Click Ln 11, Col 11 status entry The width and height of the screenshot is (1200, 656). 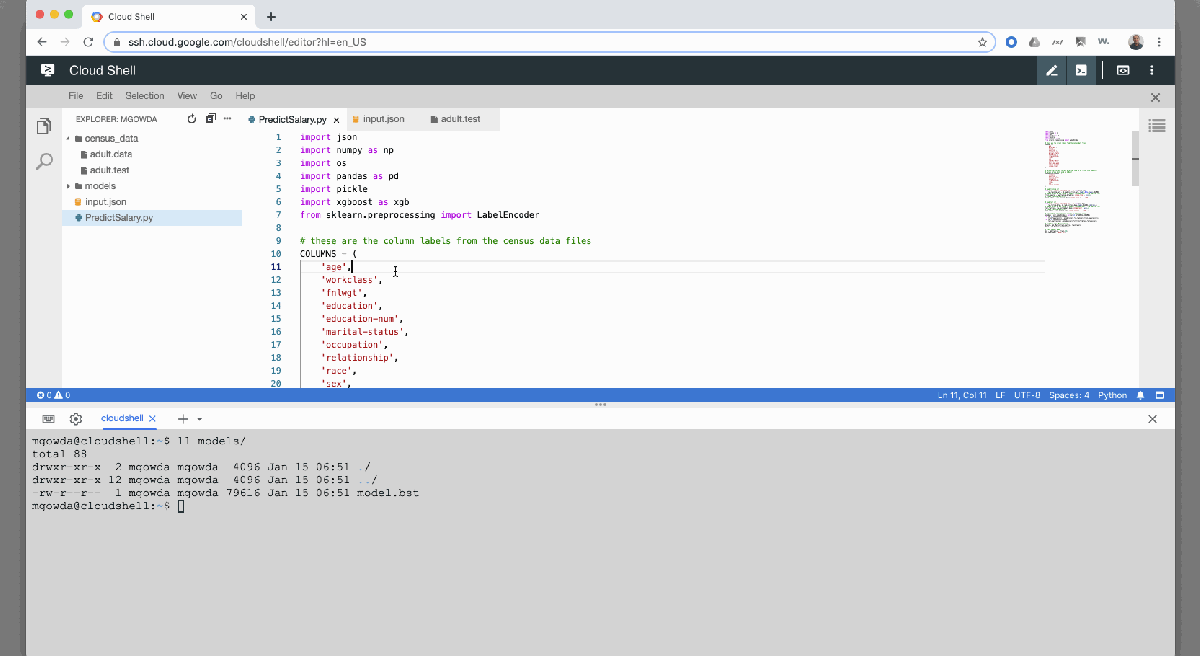pyautogui.click(x=962, y=395)
